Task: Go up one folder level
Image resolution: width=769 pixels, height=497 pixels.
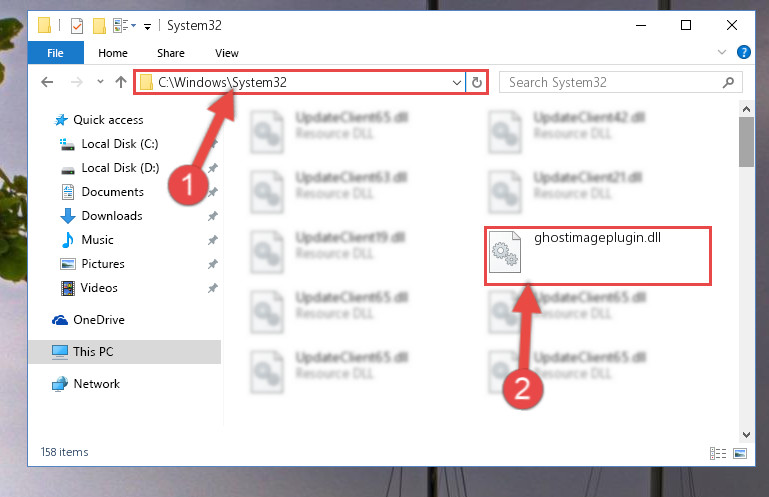Action: pyautogui.click(x=121, y=82)
